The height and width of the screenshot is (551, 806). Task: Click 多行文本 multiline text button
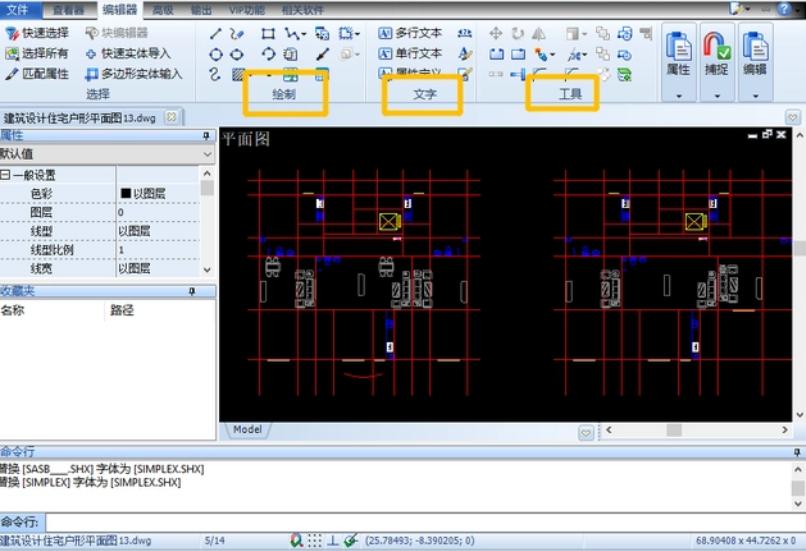pos(410,33)
